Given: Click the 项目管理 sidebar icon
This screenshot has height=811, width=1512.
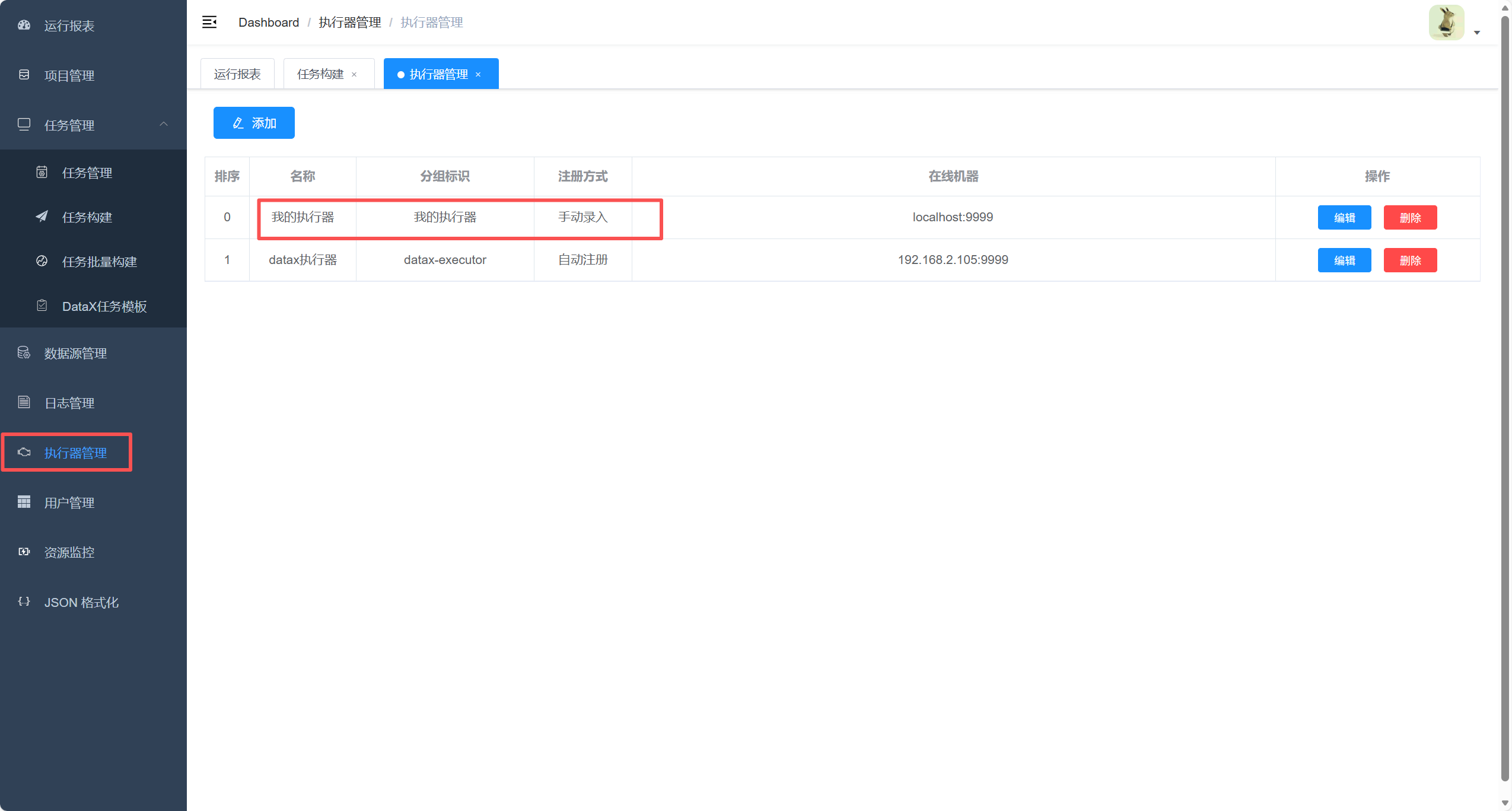Looking at the screenshot, I should 24,75.
